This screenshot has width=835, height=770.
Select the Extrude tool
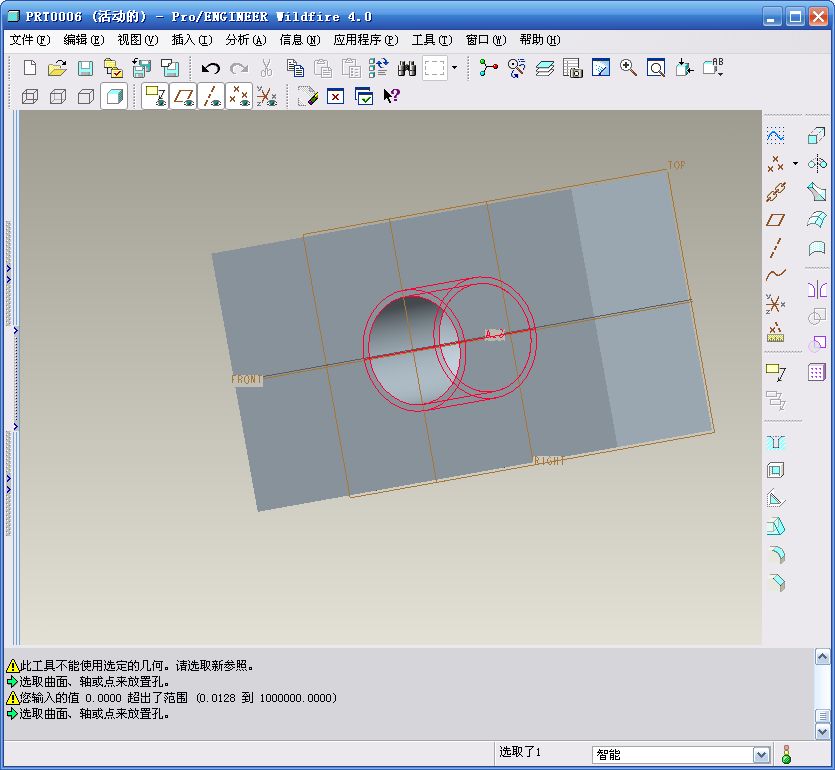point(816,136)
